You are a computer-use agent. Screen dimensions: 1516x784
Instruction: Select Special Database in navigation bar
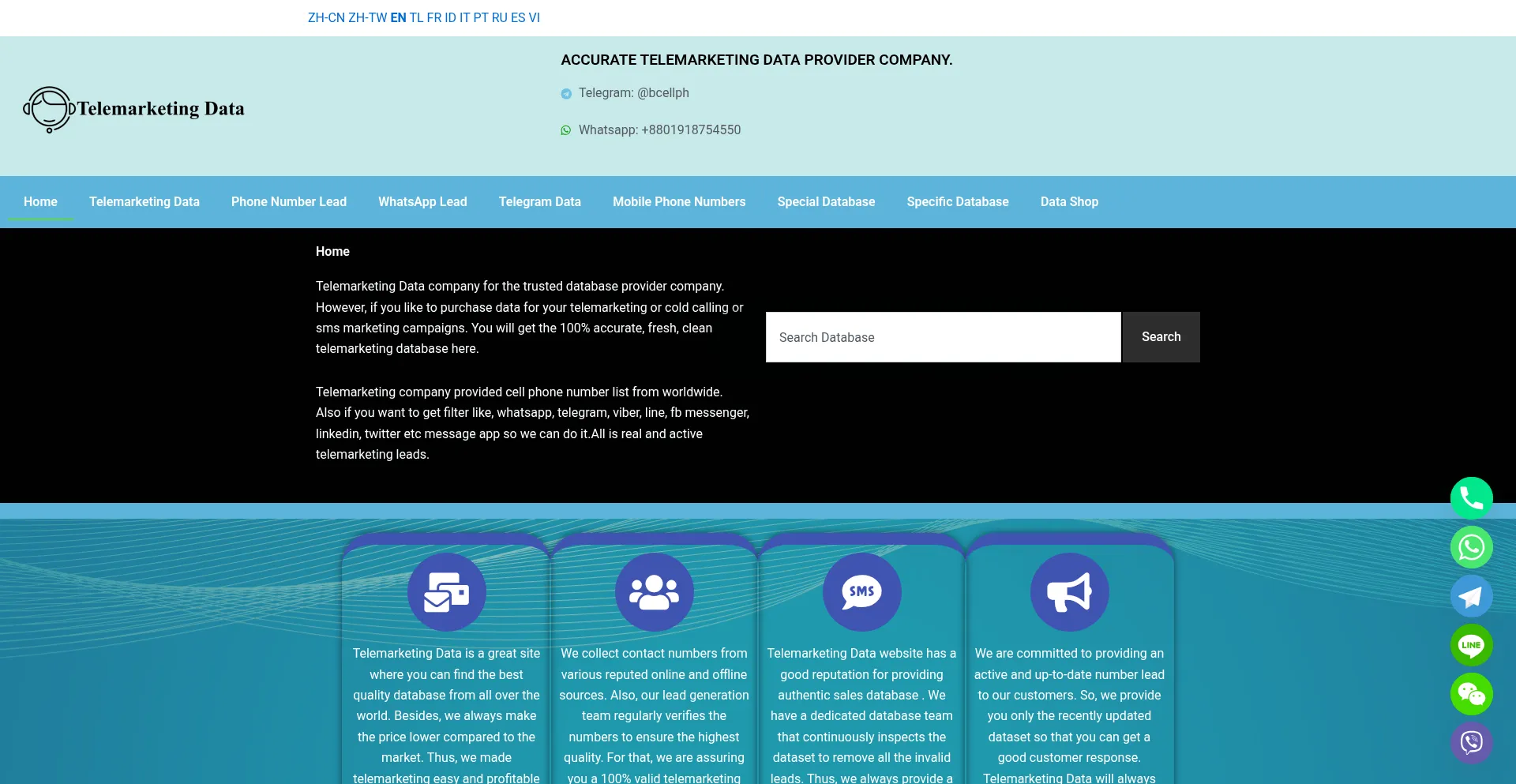pyautogui.click(x=826, y=202)
